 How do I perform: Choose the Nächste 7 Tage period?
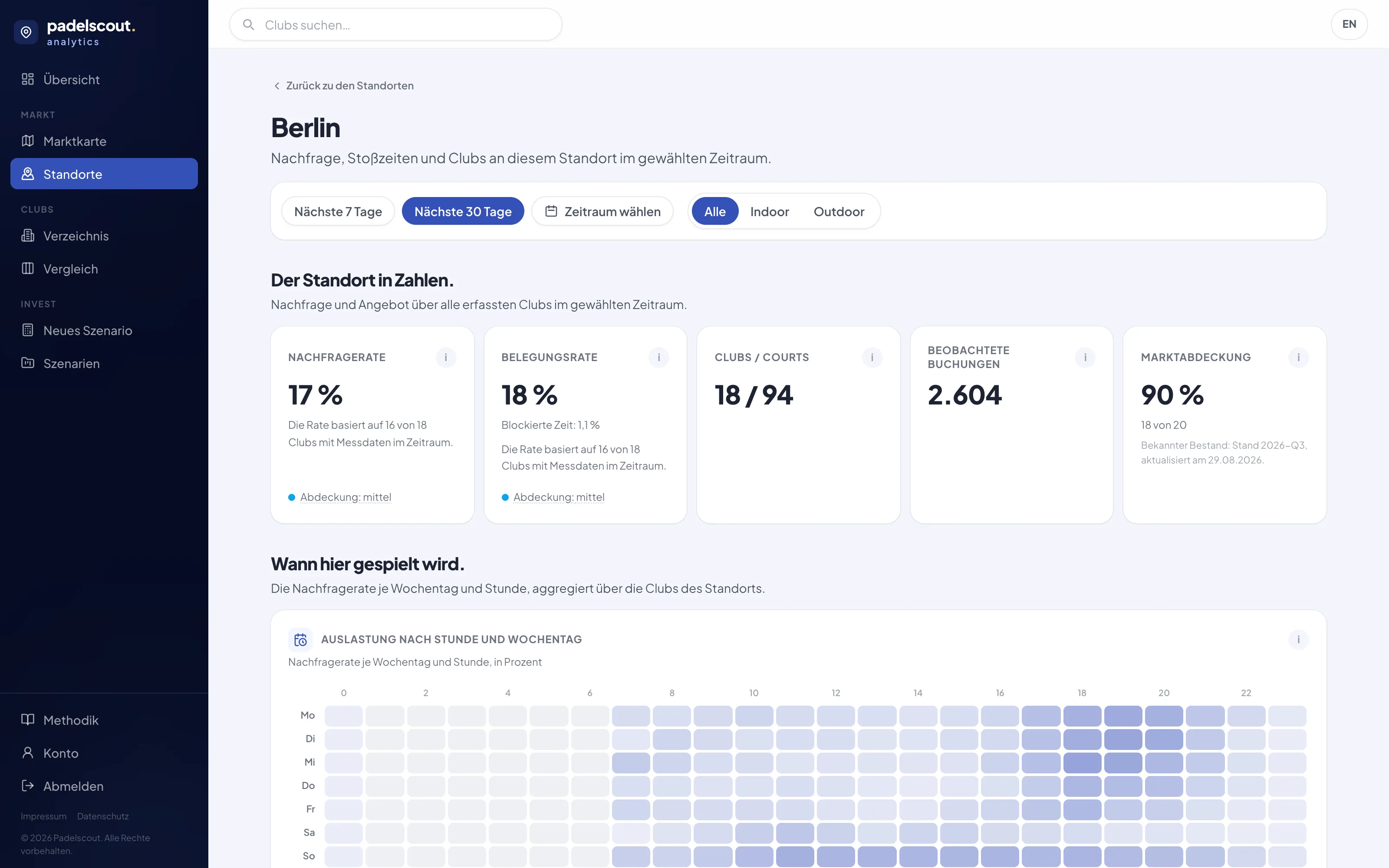coord(338,211)
